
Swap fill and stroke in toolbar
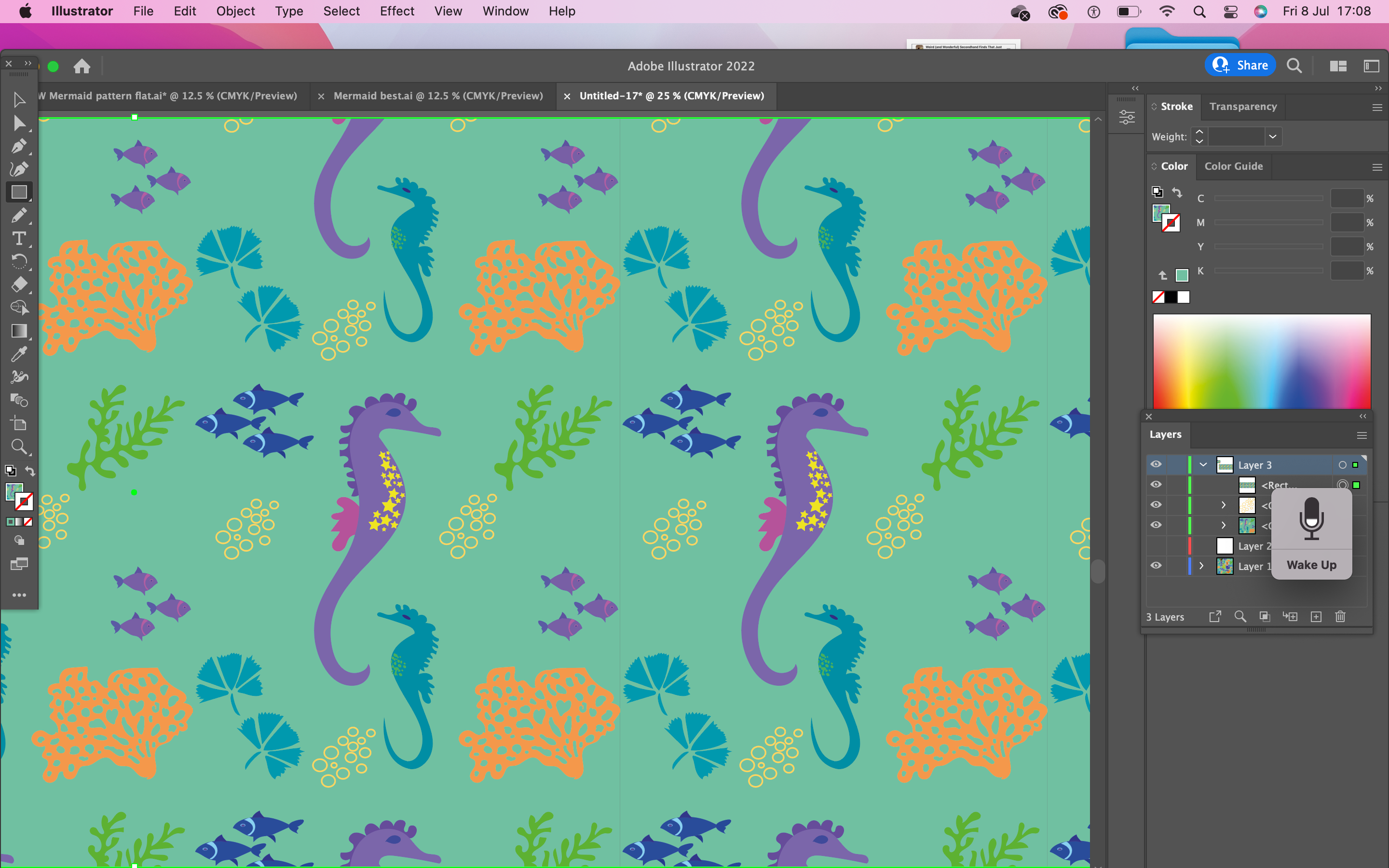coord(30,471)
